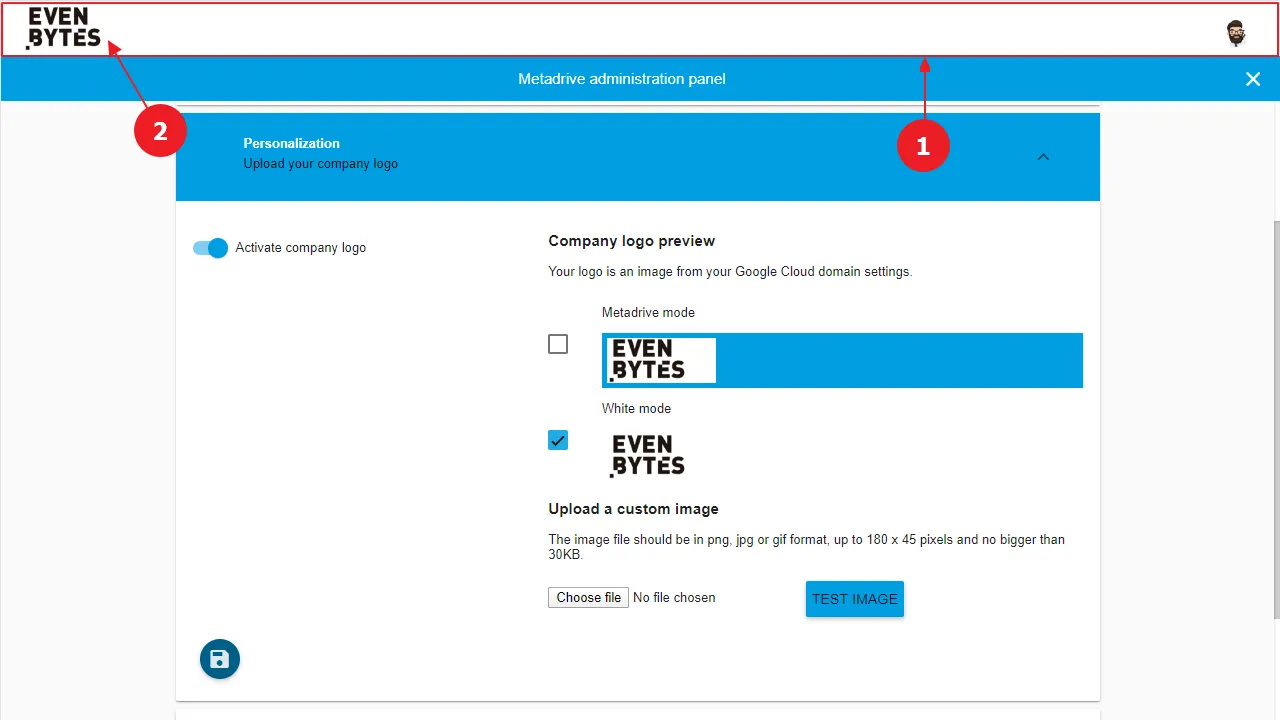Click the TEST IMAGE button
1280x720 pixels.
[x=855, y=599]
